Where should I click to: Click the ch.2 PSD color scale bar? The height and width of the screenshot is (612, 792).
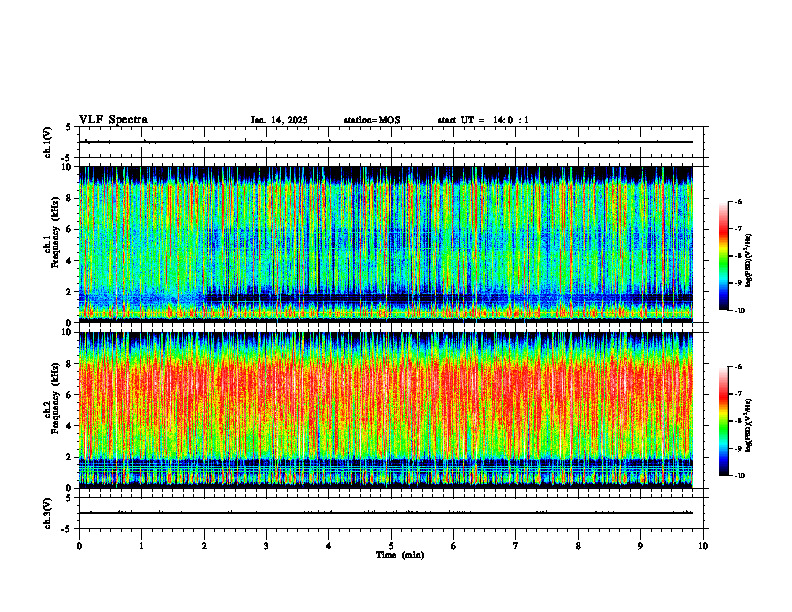(724, 421)
